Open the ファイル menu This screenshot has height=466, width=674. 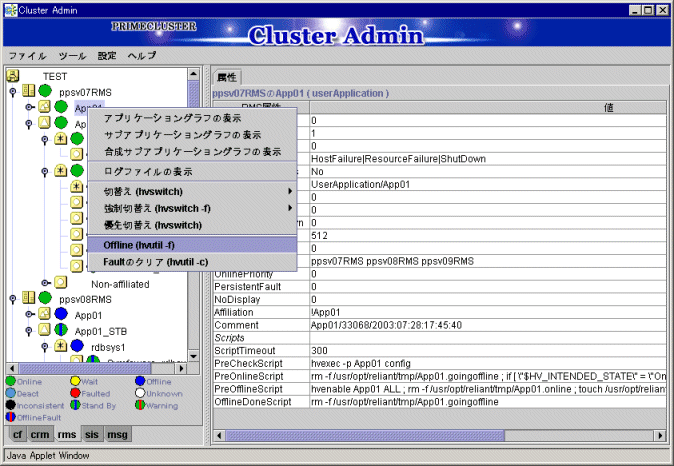point(28,56)
